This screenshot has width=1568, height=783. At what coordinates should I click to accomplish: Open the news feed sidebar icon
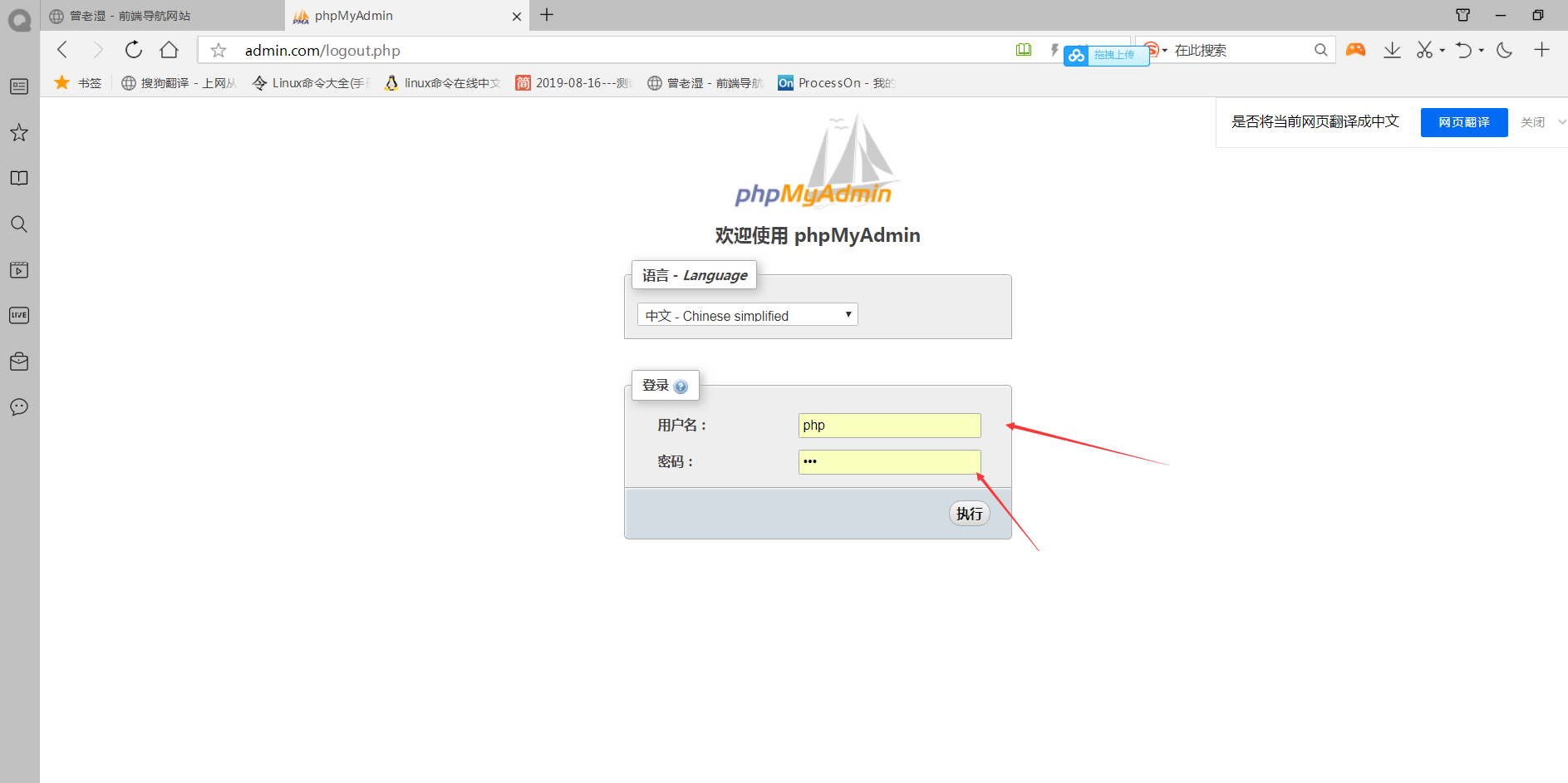[x=19, y=86]
